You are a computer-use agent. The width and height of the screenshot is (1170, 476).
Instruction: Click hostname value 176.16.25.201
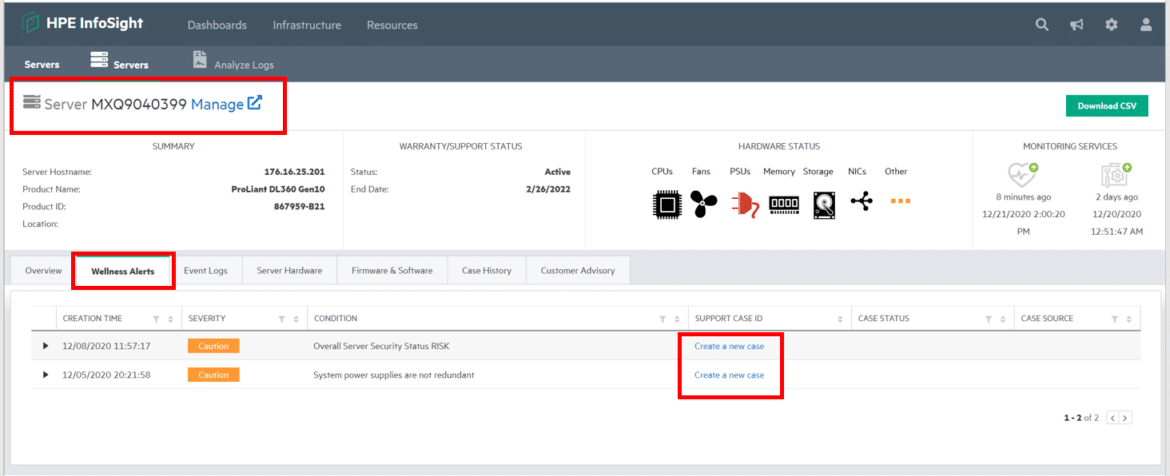295,172
